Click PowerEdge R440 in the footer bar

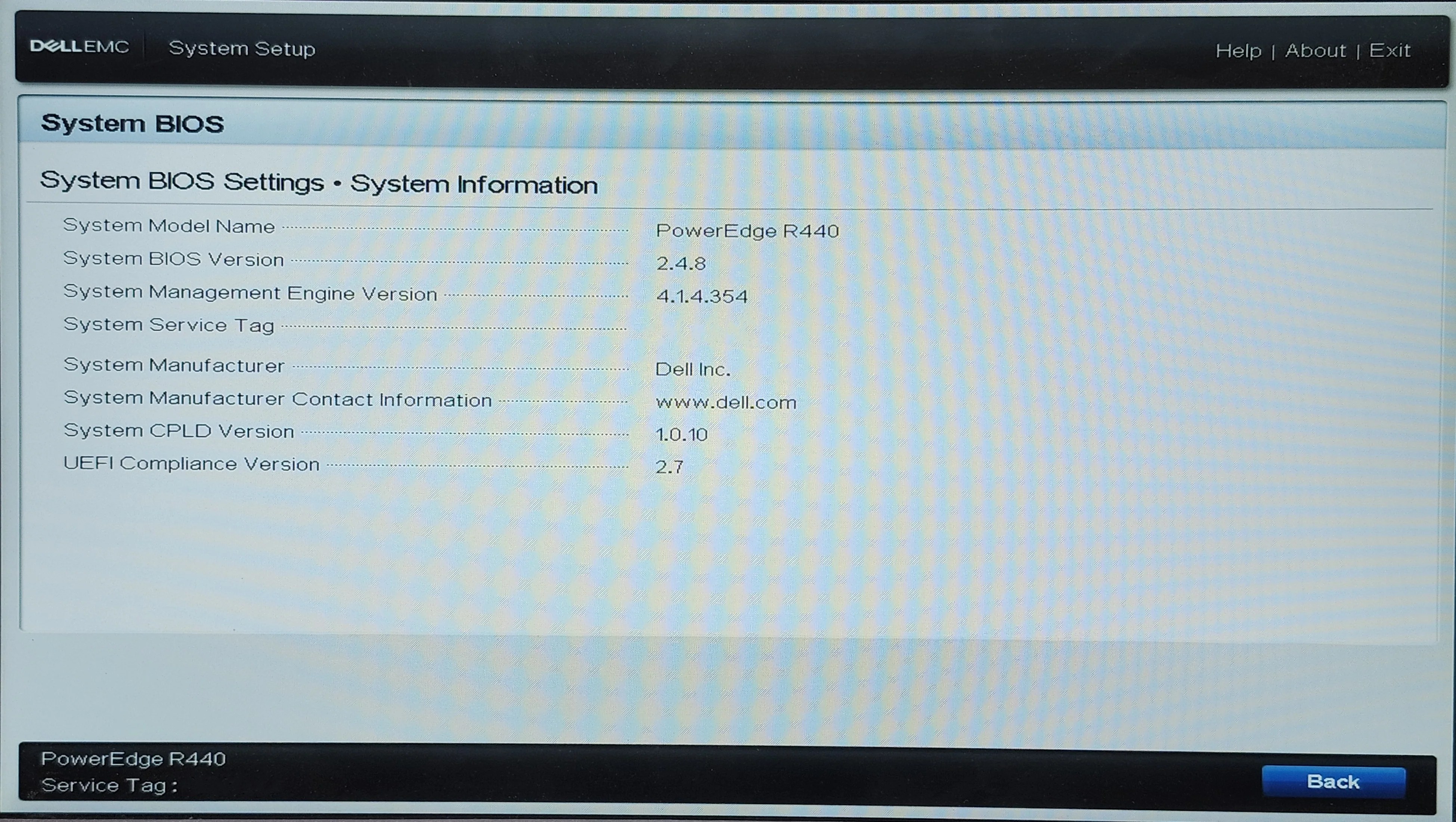pos(133,759)
